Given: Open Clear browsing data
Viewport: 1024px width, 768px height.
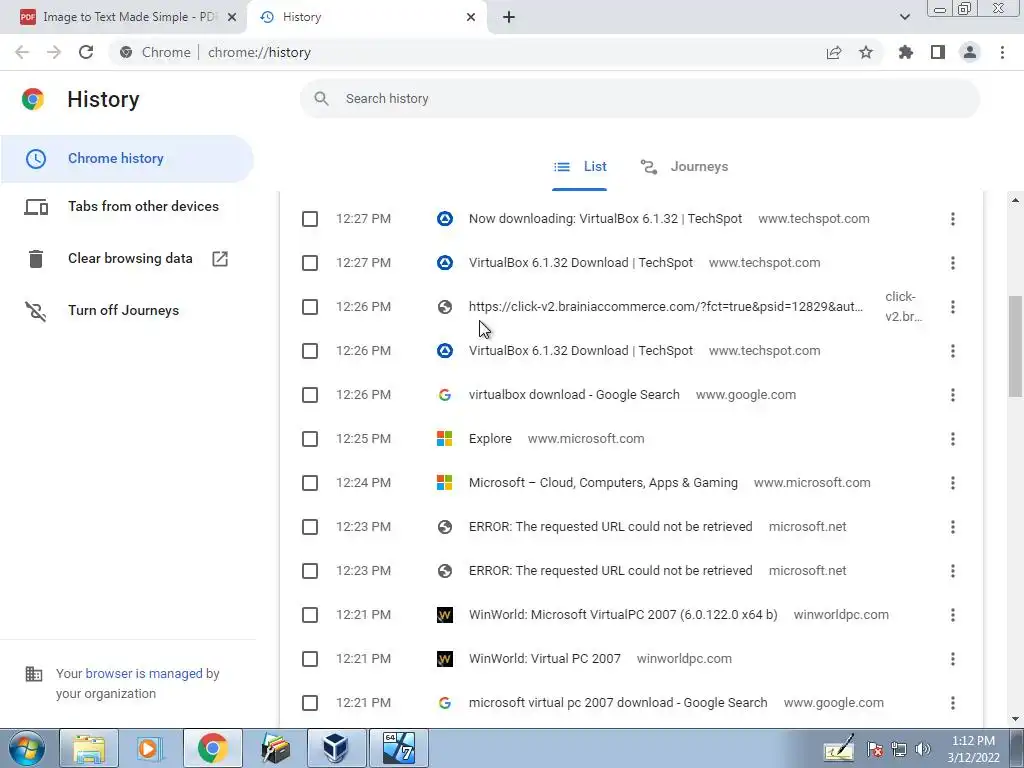Looking at the screenshot, I should pos(127,259).
